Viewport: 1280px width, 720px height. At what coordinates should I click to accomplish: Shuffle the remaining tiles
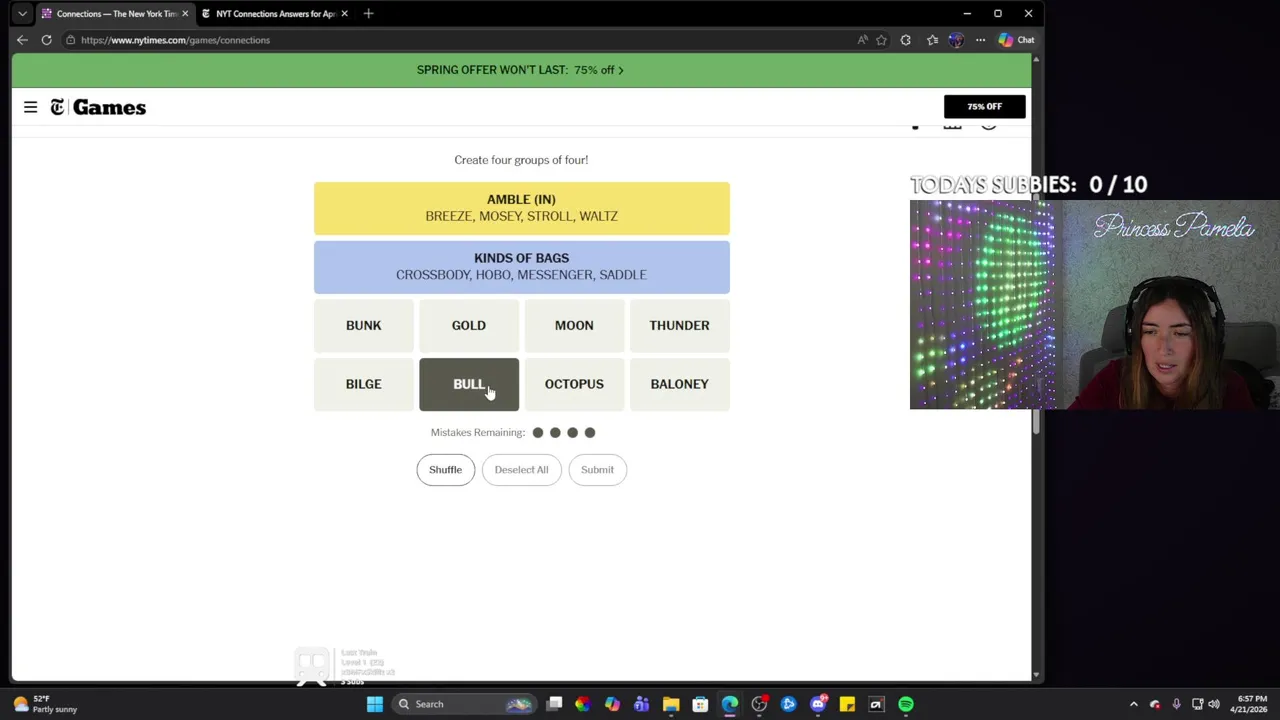click(x=446, y=469)
